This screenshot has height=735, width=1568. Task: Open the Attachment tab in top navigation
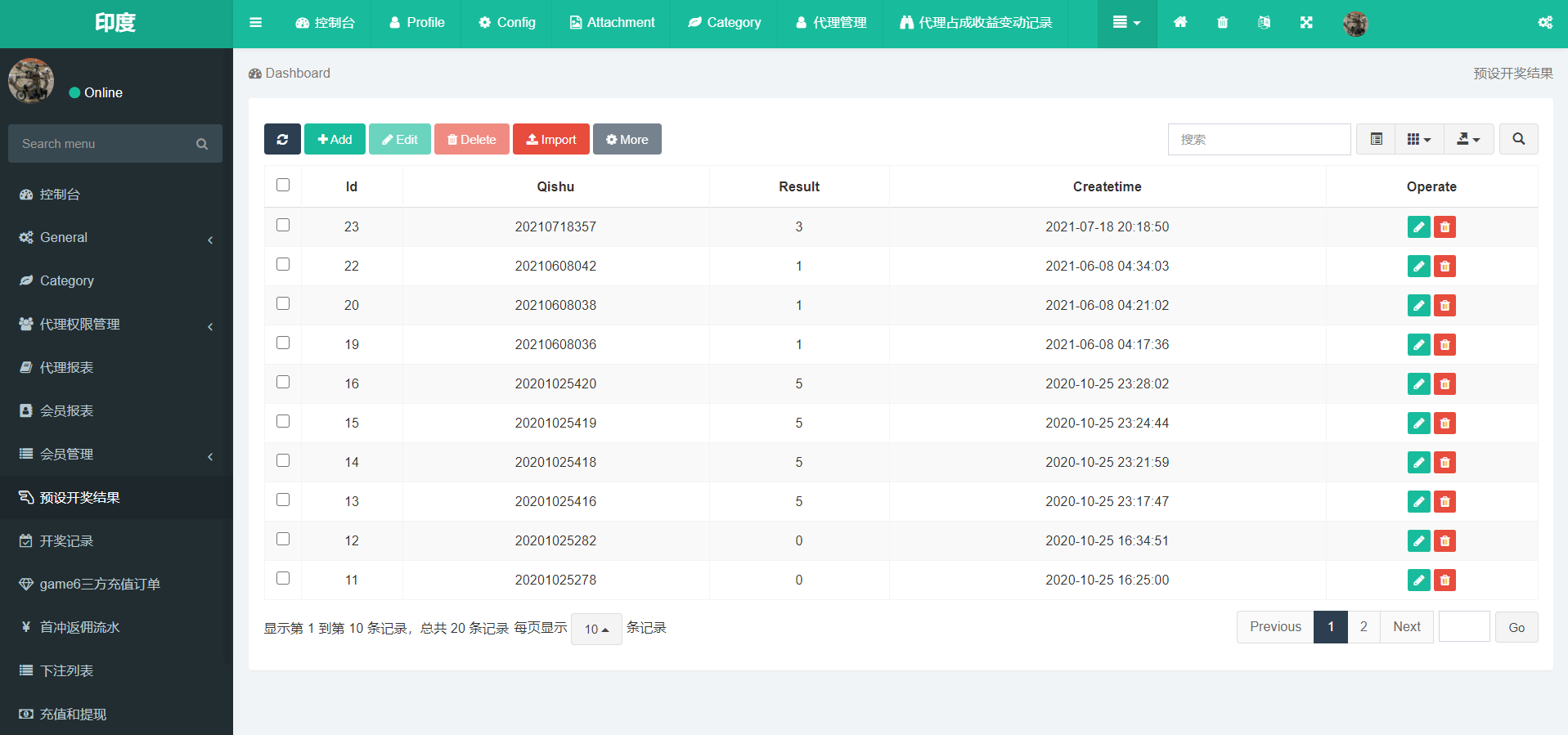tap(612, 23)
